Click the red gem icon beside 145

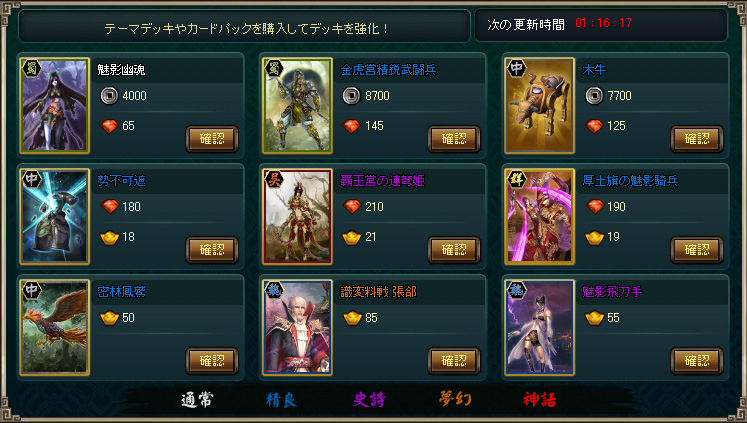pyautogui.click(x=352, y=126)
